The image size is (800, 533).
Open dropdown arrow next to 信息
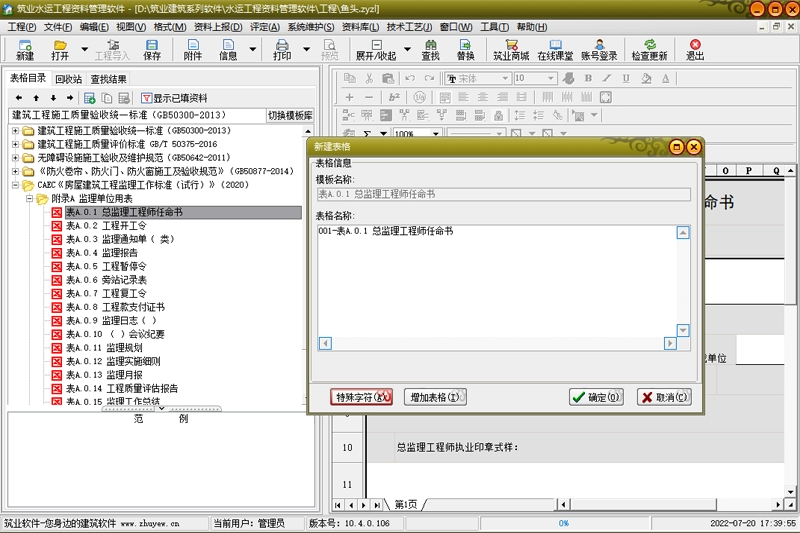pos(253,49)
